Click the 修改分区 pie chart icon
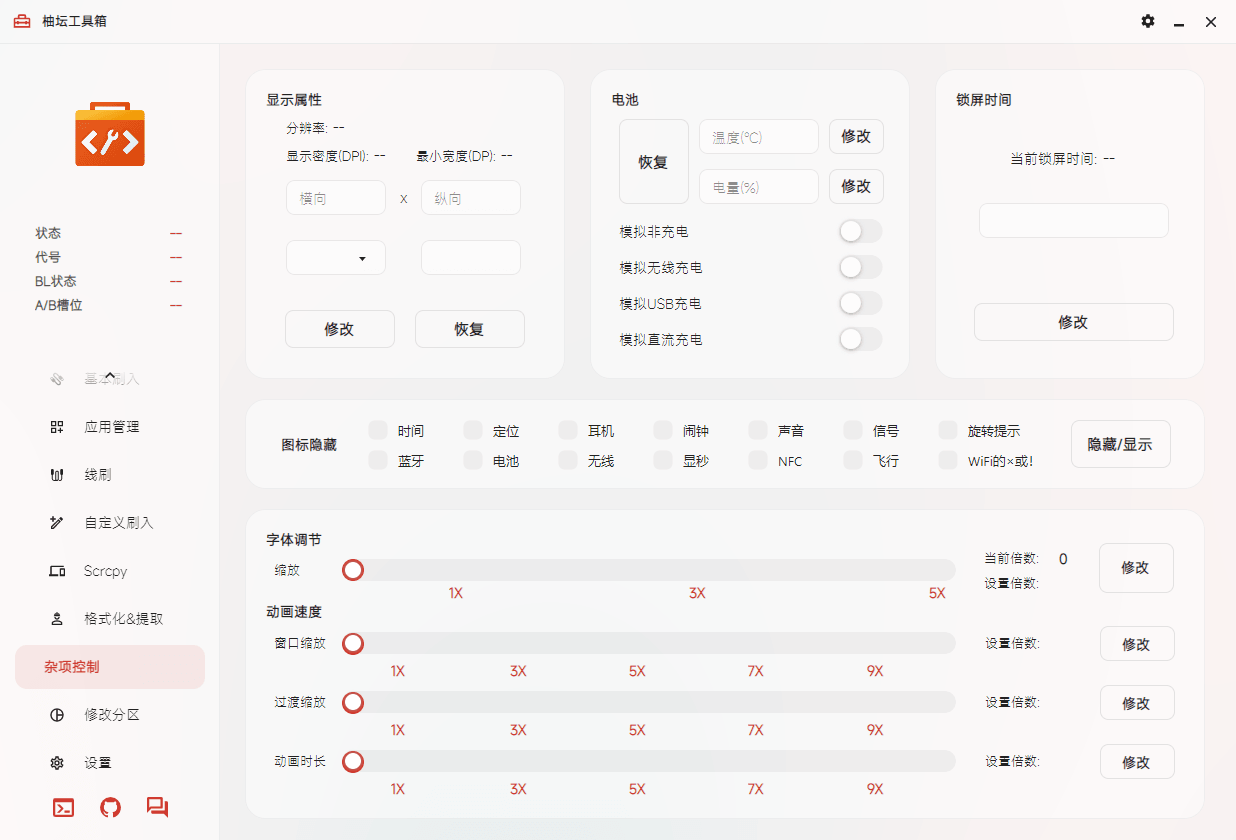The height and width of the screenshot is (840, 1236). coord(57,715)
